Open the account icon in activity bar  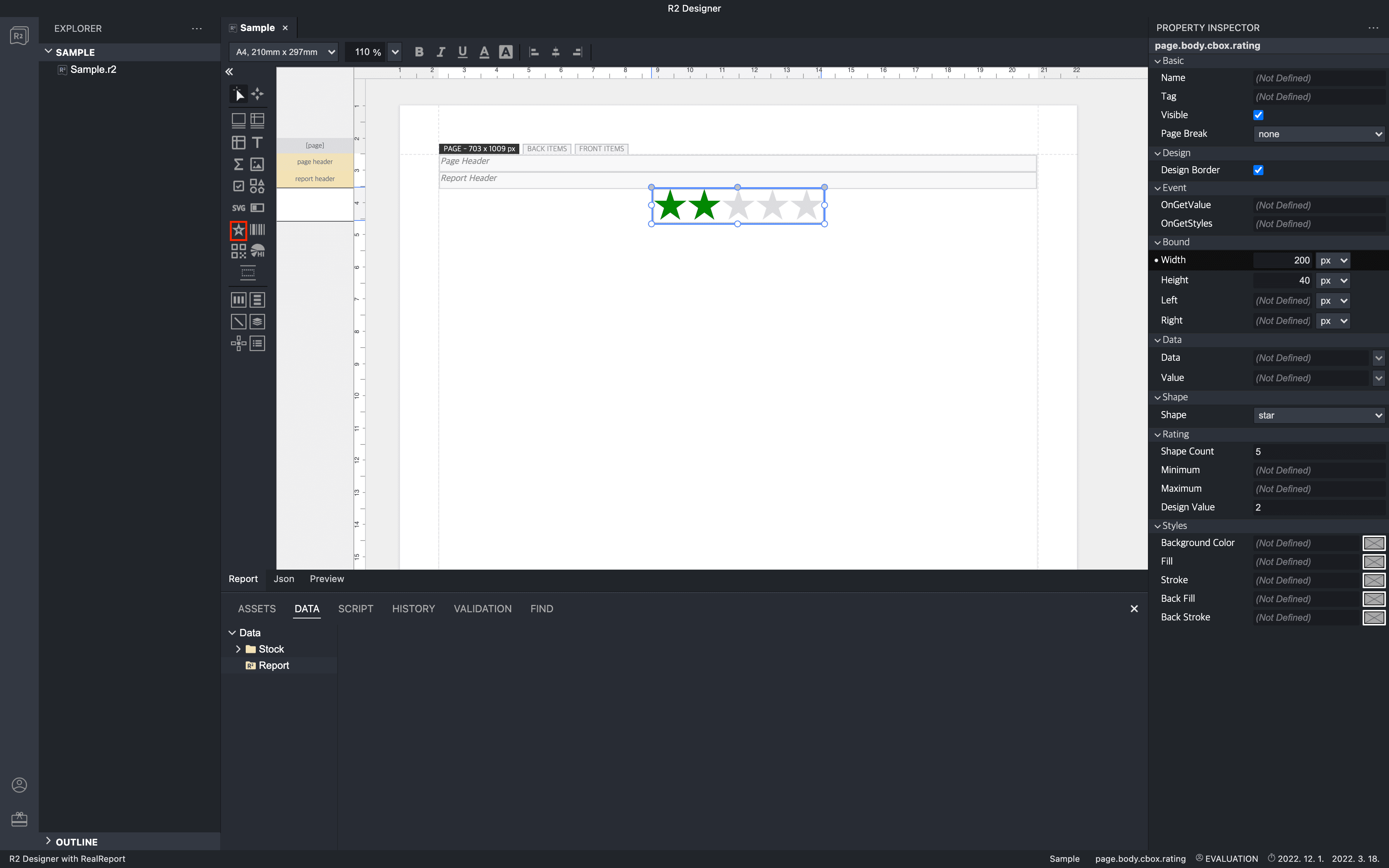pyautogui.click(x=19, y=785)
